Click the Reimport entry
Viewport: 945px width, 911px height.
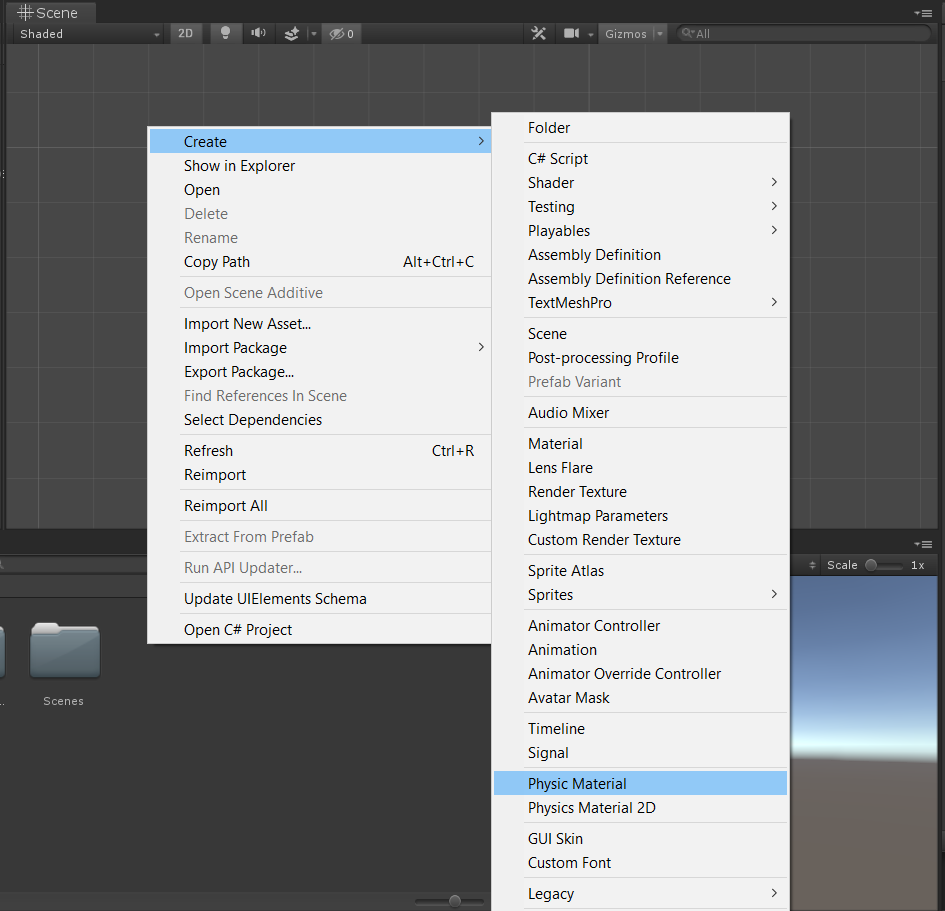(320, 475)
